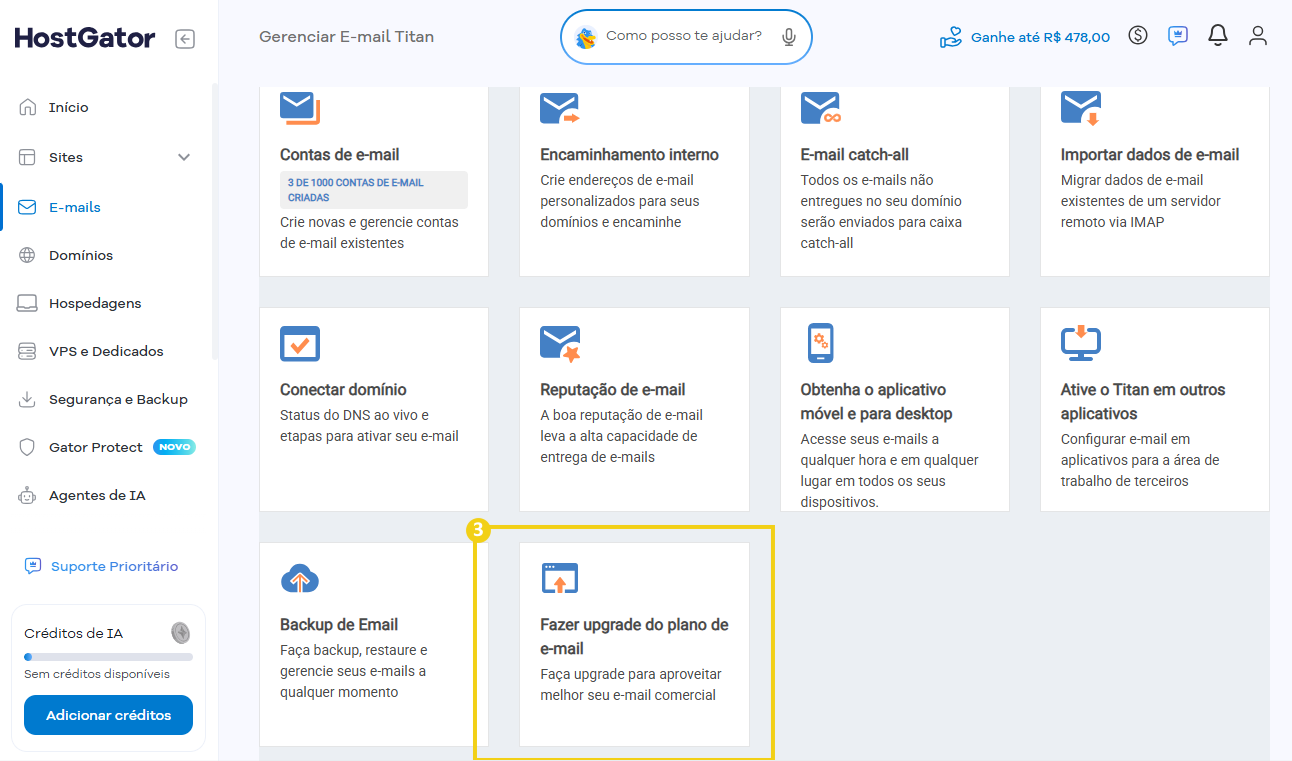Click the E-mail catch-all infinity envelope icon
The image size is (1292, 761).
[820, 108]
